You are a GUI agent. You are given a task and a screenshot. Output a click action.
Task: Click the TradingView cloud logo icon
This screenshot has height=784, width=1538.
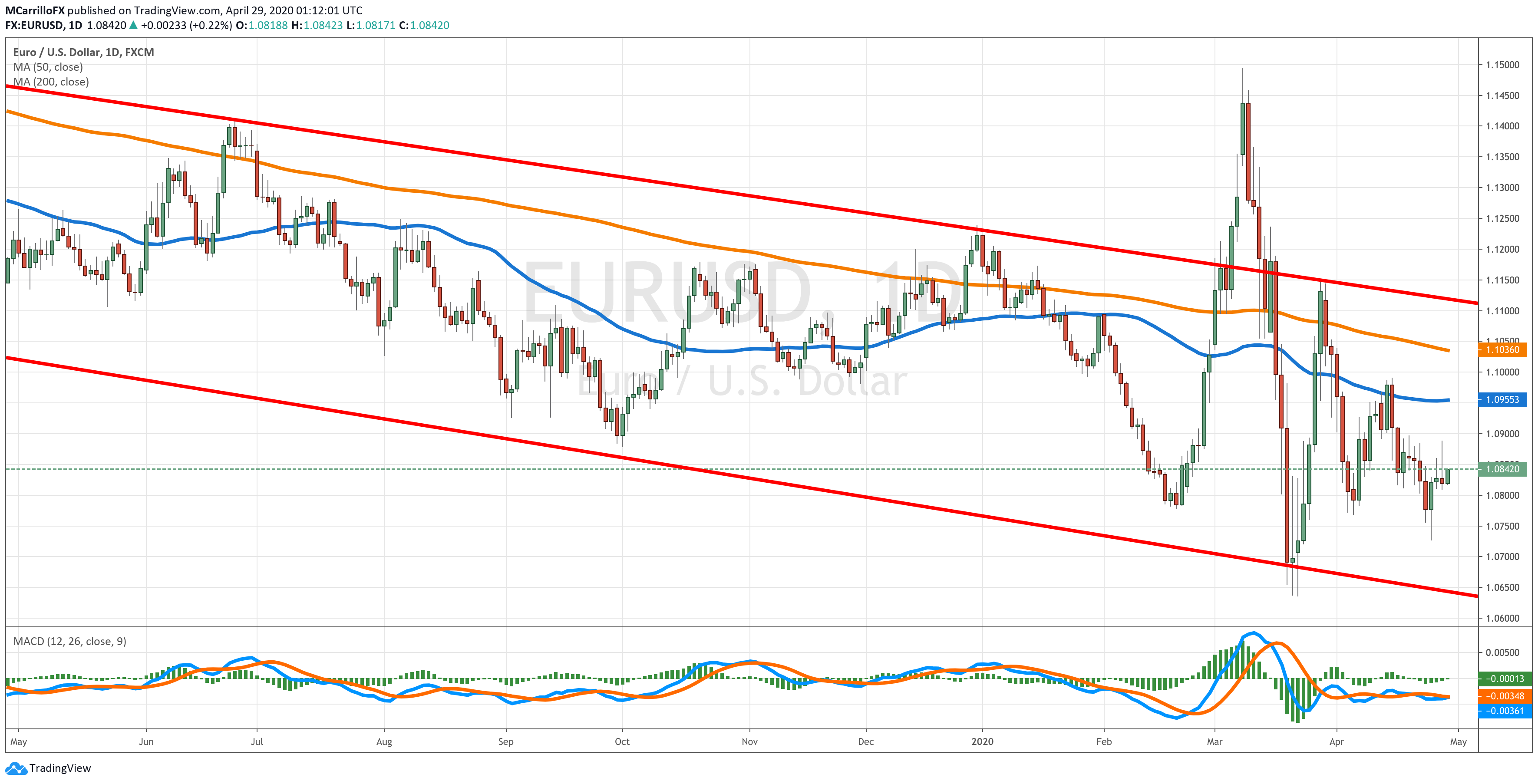16,768
